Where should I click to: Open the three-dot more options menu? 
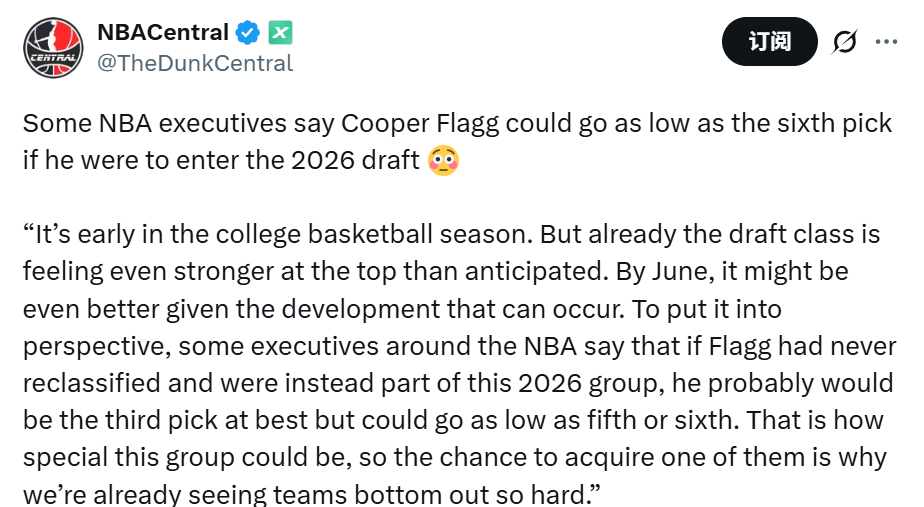pyautogui.click(x=886, y=42)
